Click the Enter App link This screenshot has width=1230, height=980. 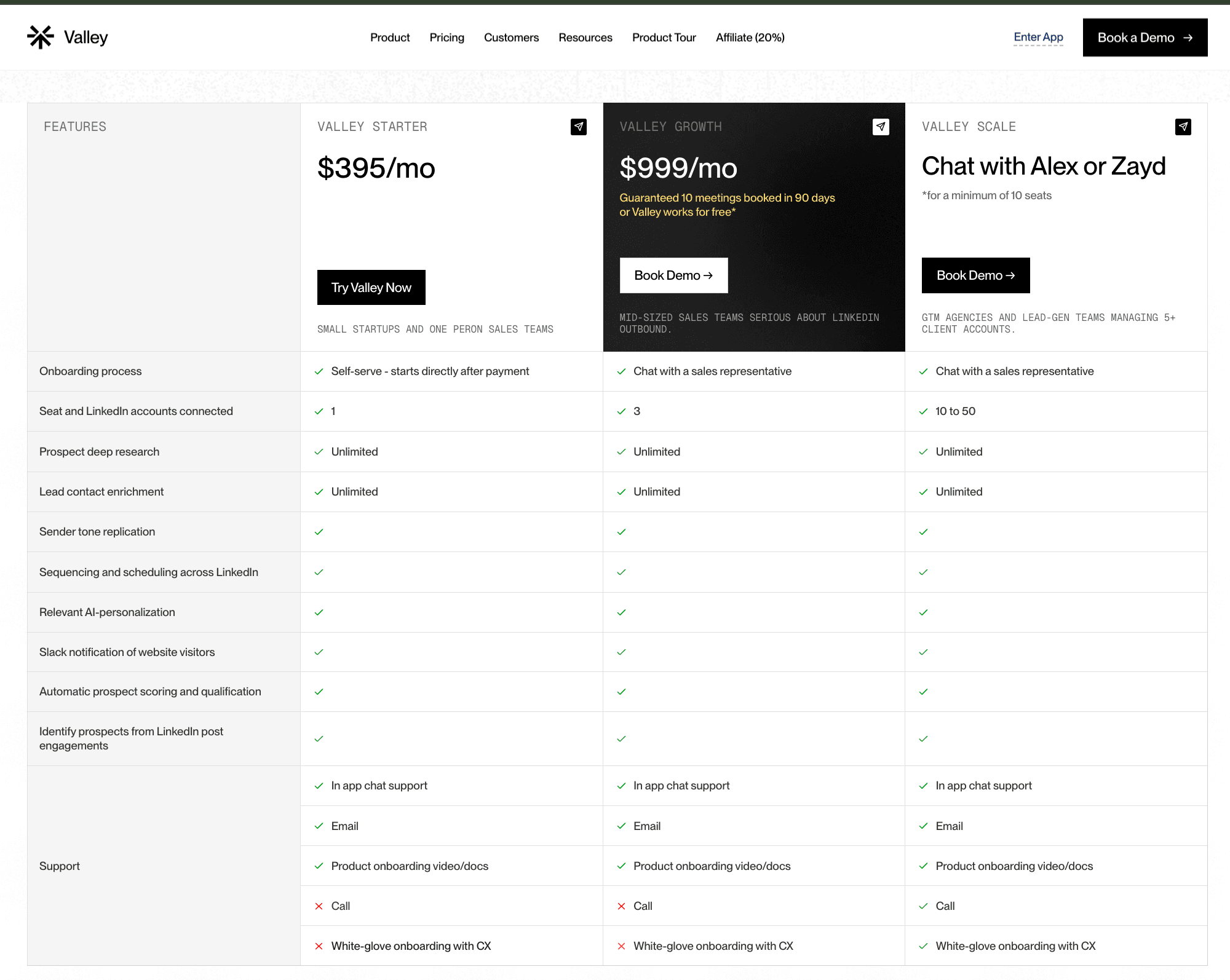(1038, 37)
